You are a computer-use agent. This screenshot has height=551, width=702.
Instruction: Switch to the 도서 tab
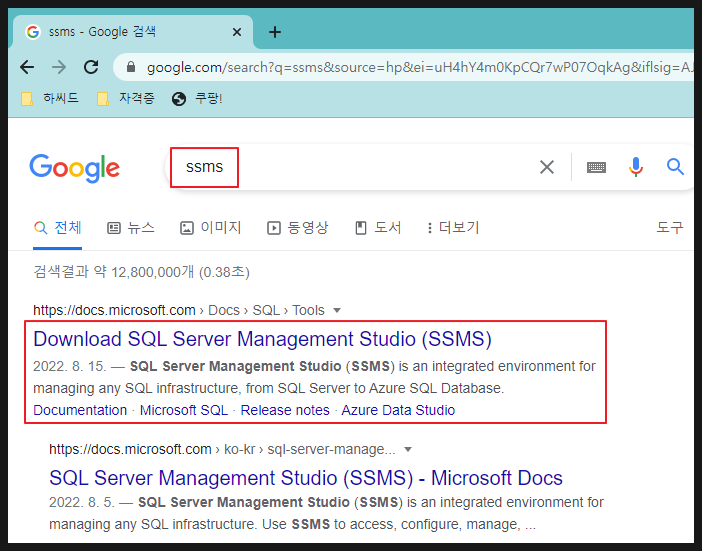[x=378, y=228]
